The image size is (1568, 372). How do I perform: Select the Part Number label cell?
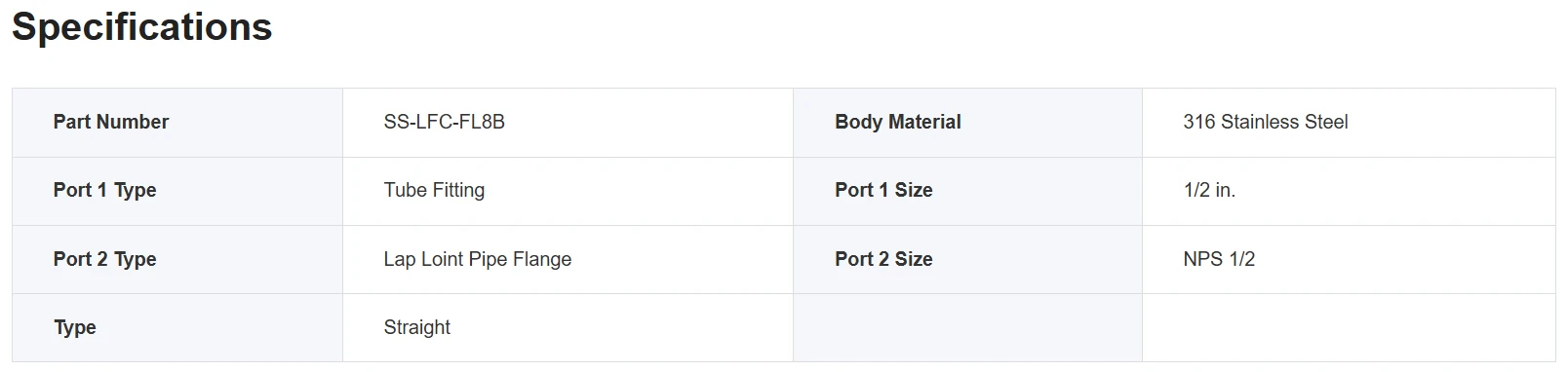177,123
